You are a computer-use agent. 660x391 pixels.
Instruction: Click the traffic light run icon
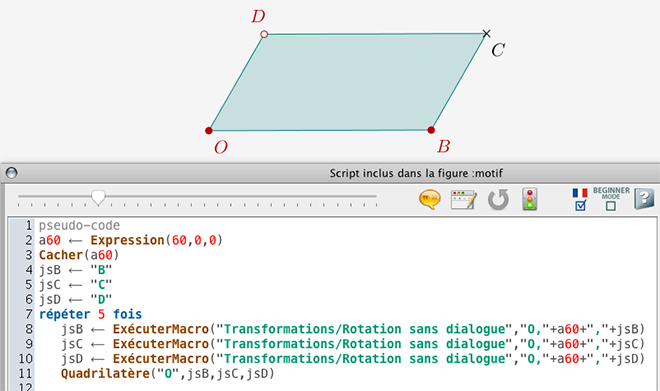[530, 199]
